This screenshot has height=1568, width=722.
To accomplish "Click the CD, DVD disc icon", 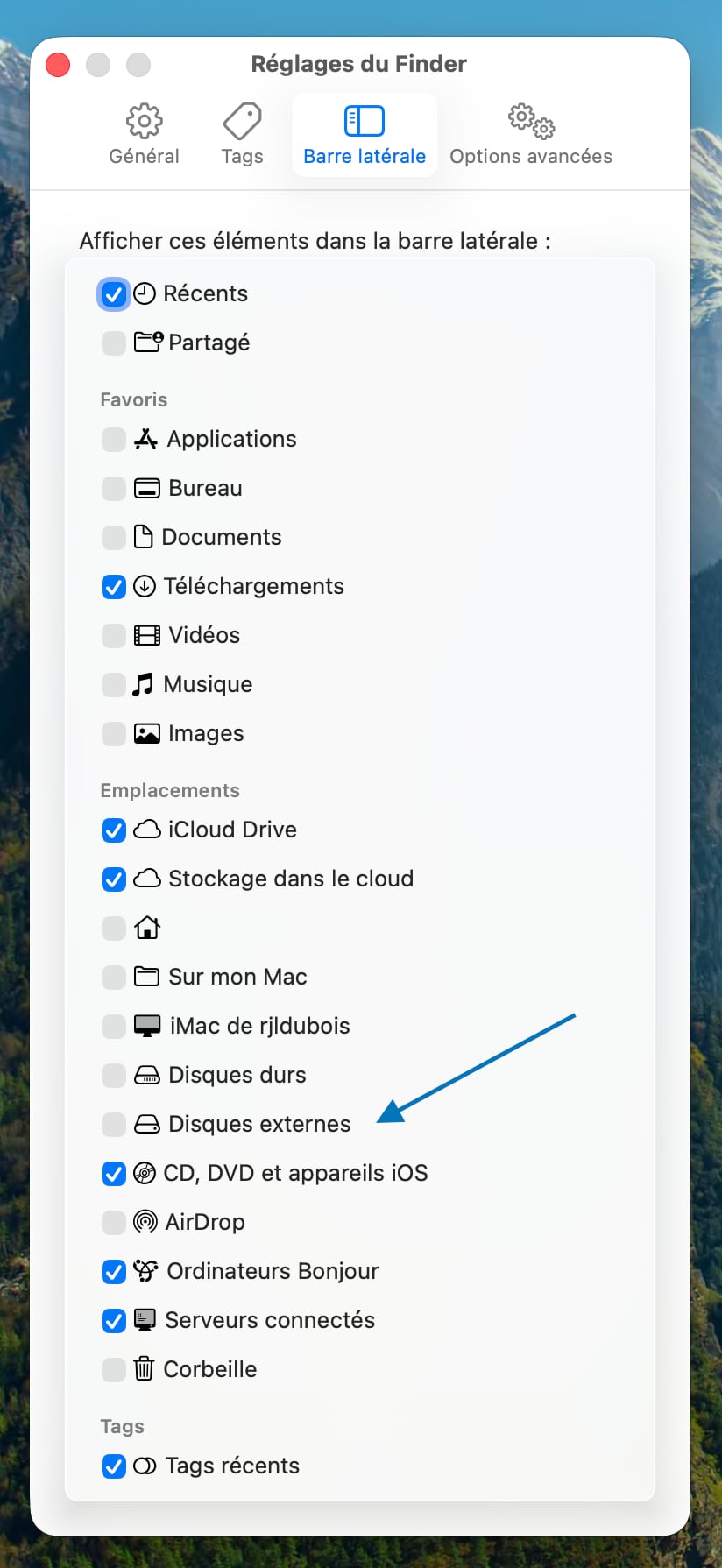I will tap(145, 1173).
